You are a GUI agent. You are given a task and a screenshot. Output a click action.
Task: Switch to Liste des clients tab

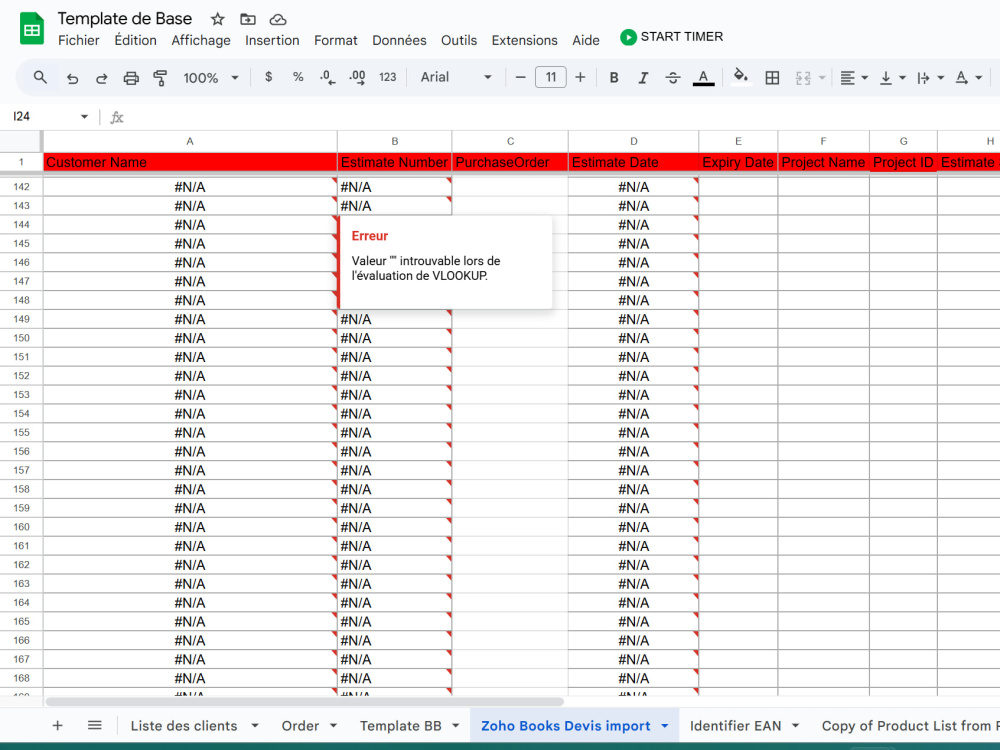pos(184,726)
